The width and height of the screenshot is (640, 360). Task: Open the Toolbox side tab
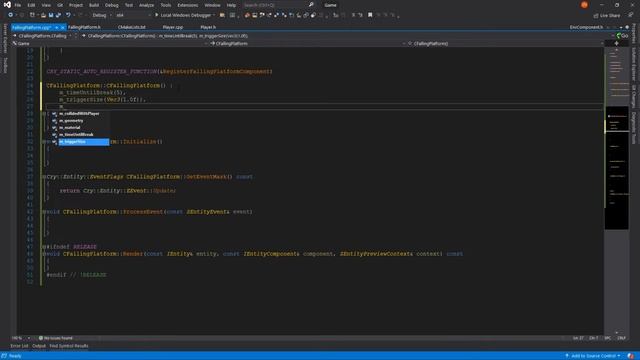pos(5,65)
